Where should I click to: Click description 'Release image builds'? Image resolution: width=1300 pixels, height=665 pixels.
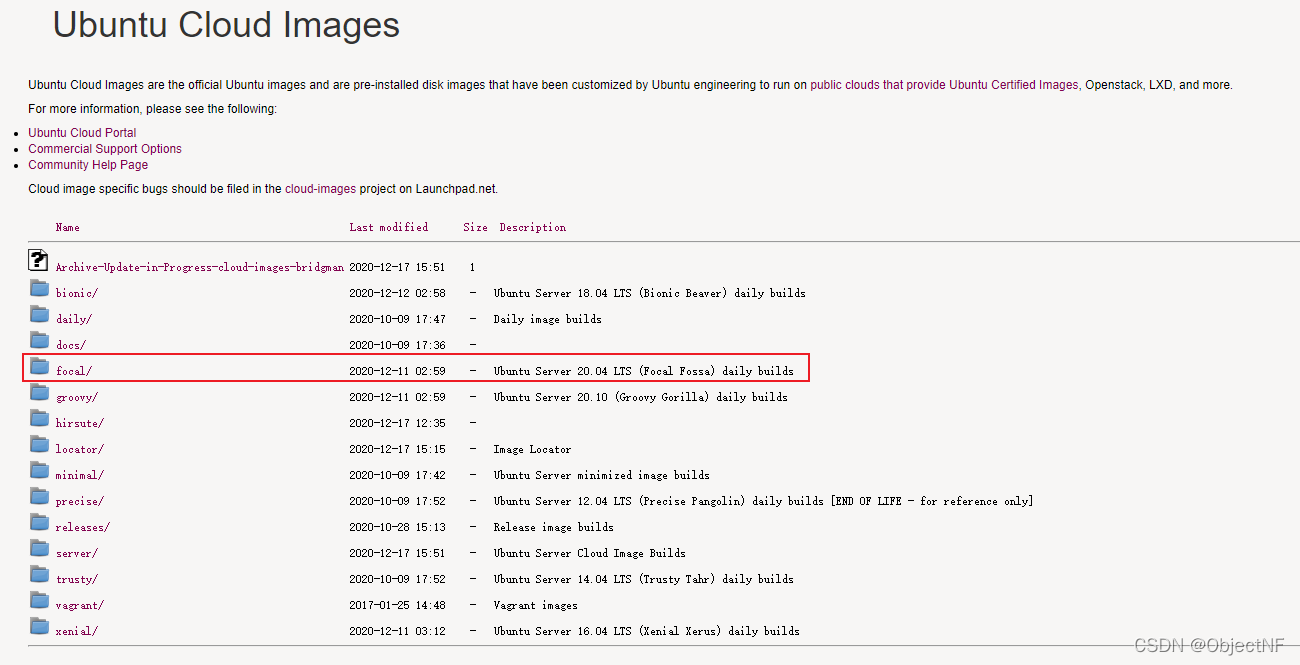coord(553,527)
